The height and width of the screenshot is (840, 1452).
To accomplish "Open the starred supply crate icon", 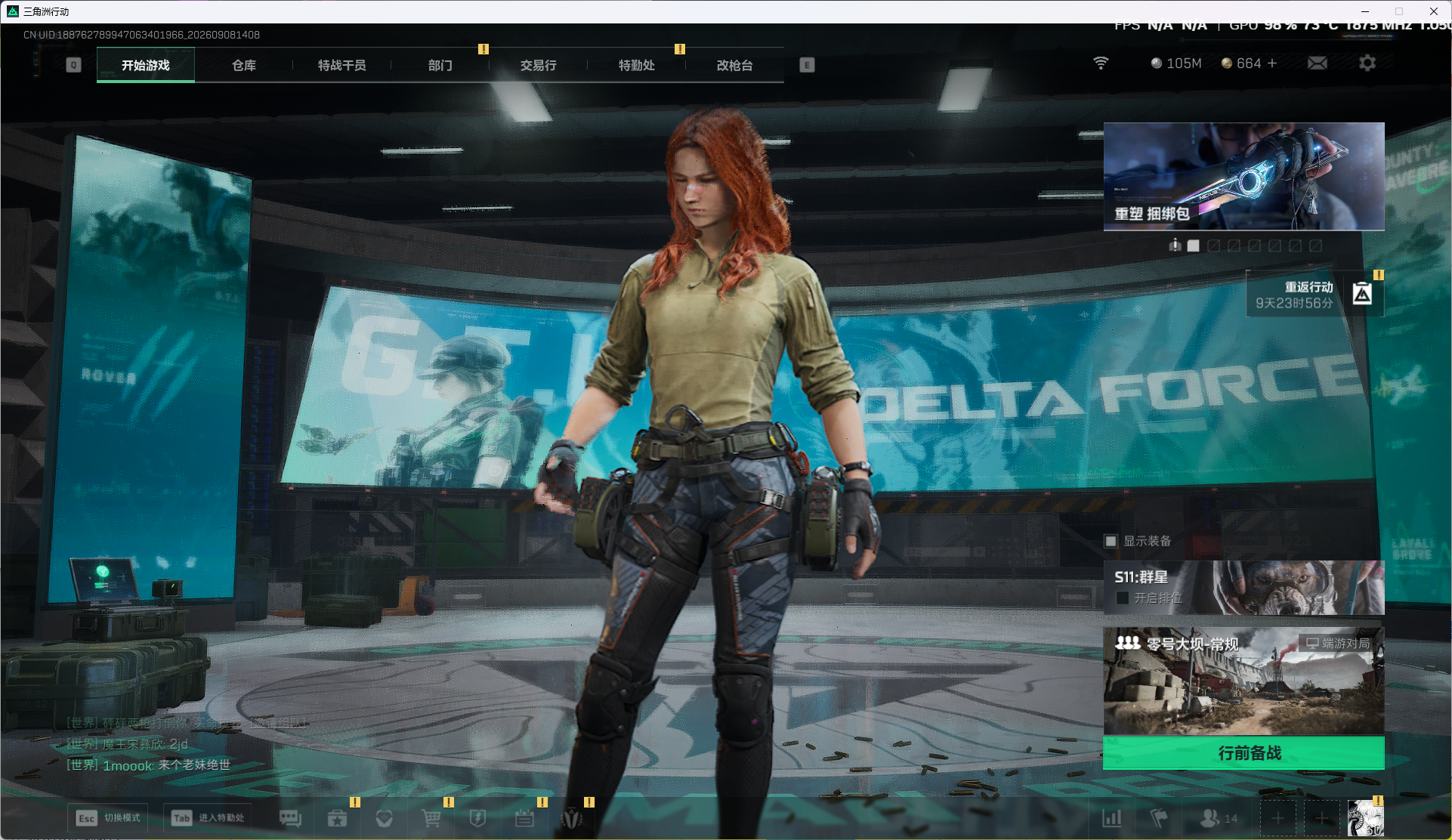I will [337, 818].
